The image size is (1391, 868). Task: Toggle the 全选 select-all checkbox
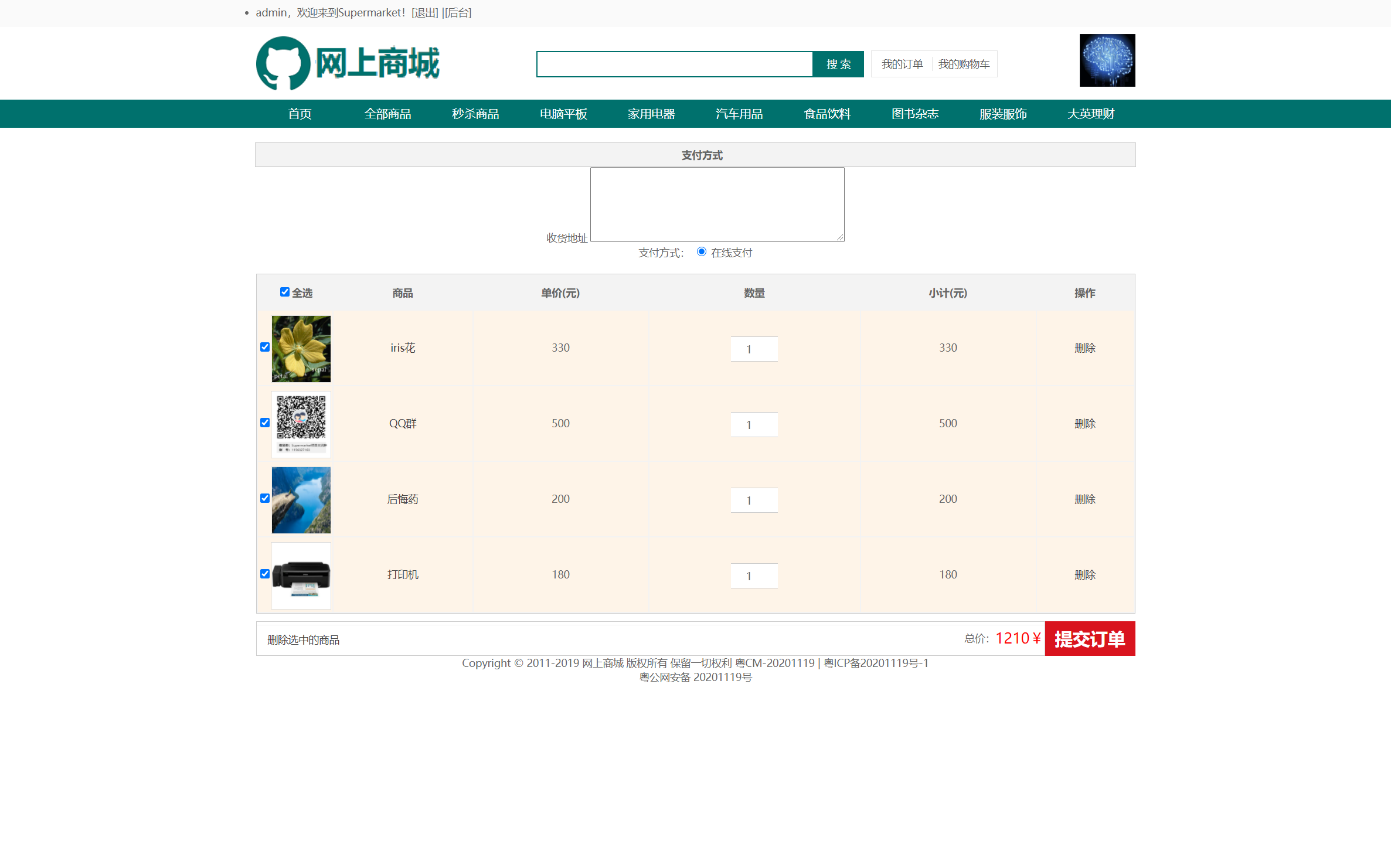(285, 292)
